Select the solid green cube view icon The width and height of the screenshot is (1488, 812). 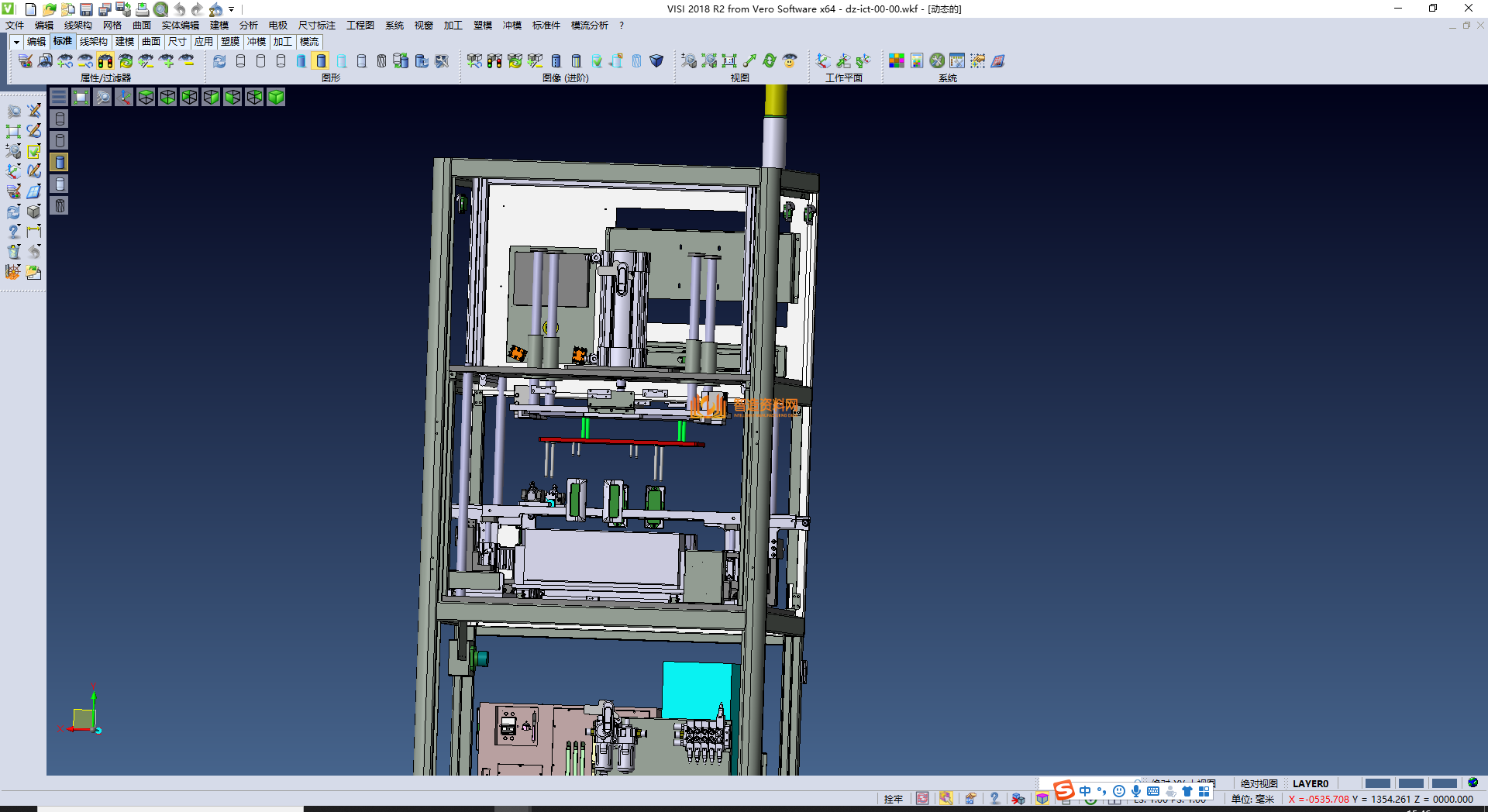click(276, 97)
